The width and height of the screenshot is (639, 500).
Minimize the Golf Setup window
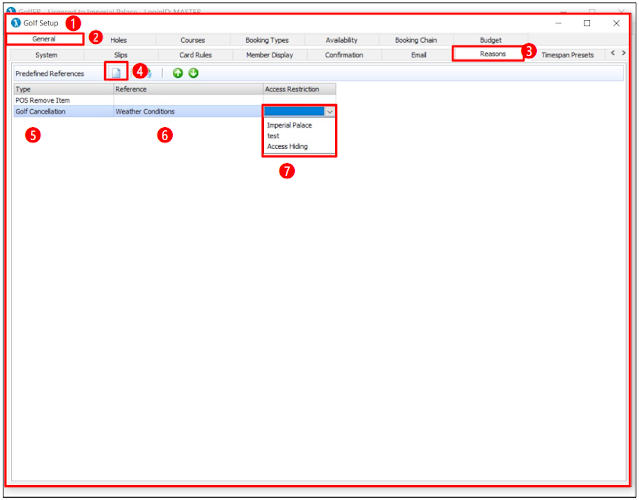coord(558,23)
